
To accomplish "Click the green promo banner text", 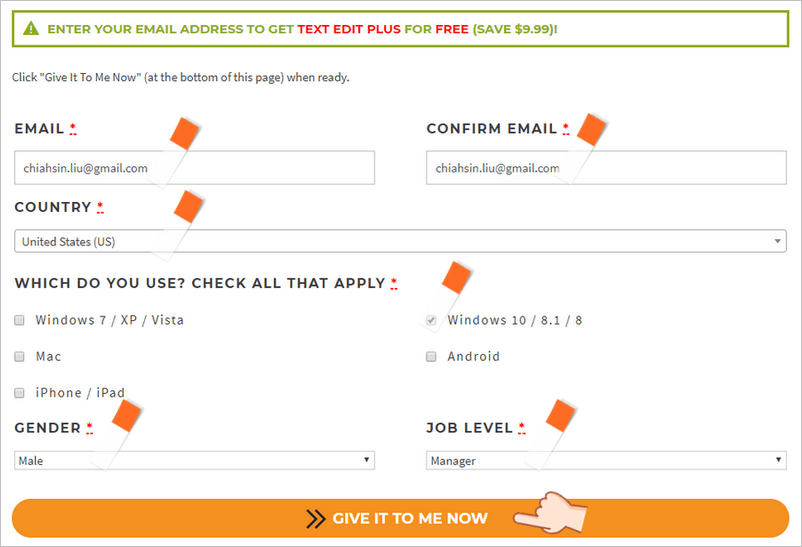I will 302,29.
